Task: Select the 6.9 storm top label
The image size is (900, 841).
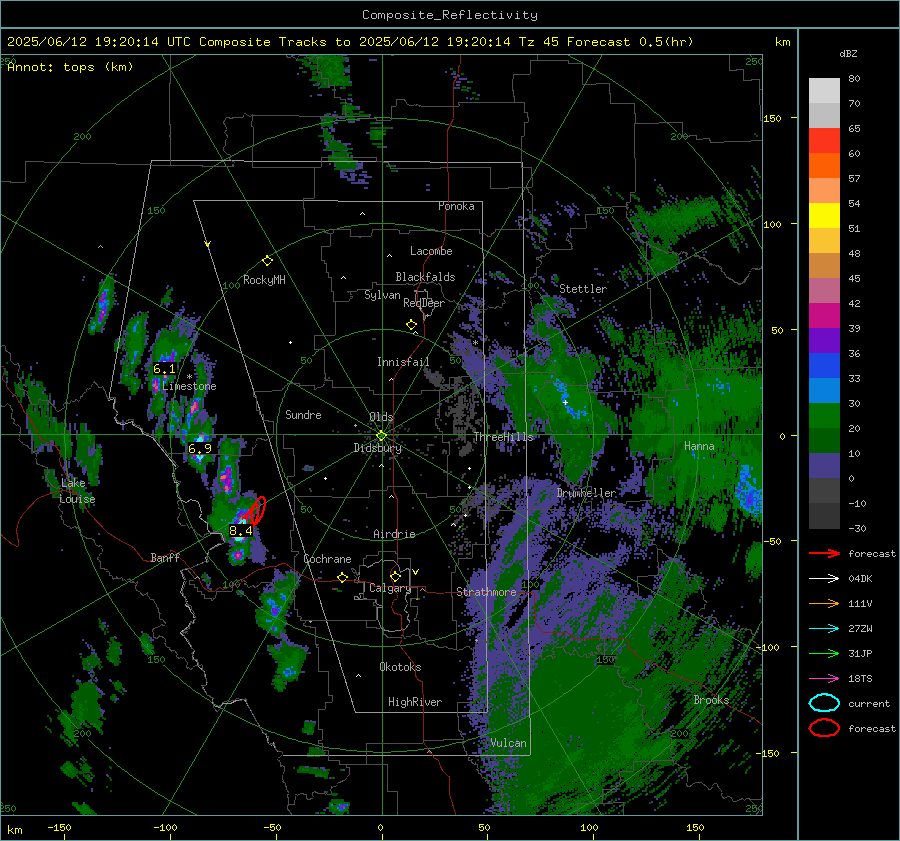Action: (200, 448)
